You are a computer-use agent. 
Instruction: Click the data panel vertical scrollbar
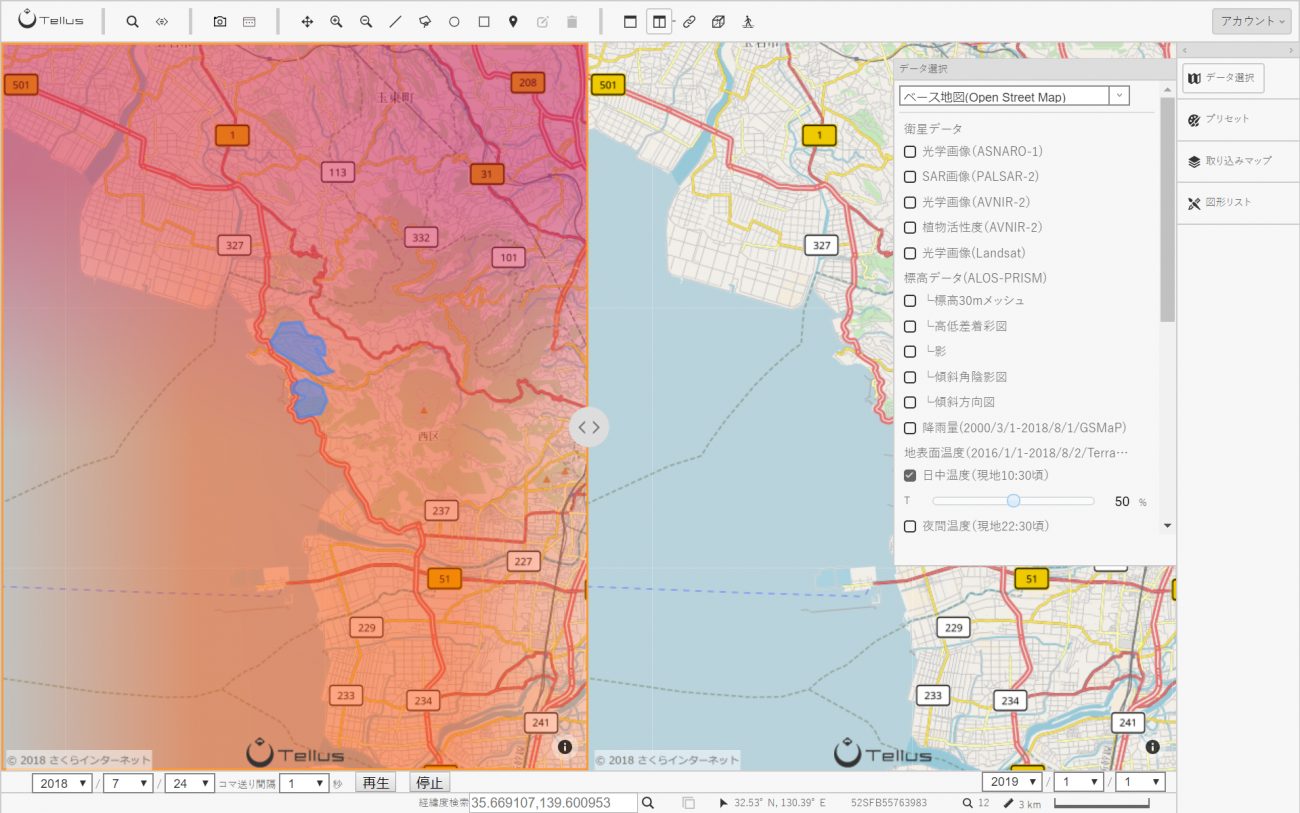tap(1167, 210)
